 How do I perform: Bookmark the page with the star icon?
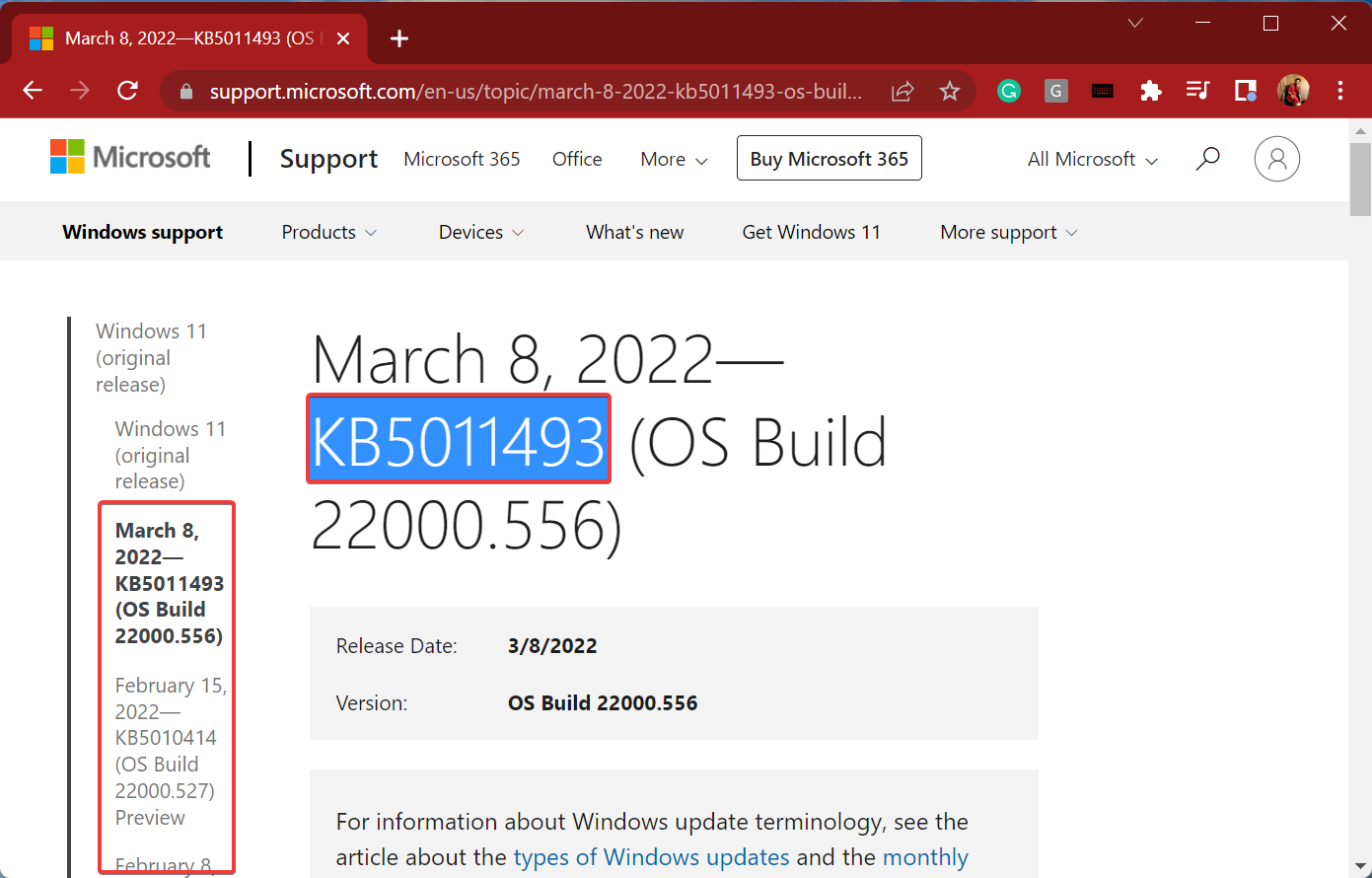pos(949,90)
